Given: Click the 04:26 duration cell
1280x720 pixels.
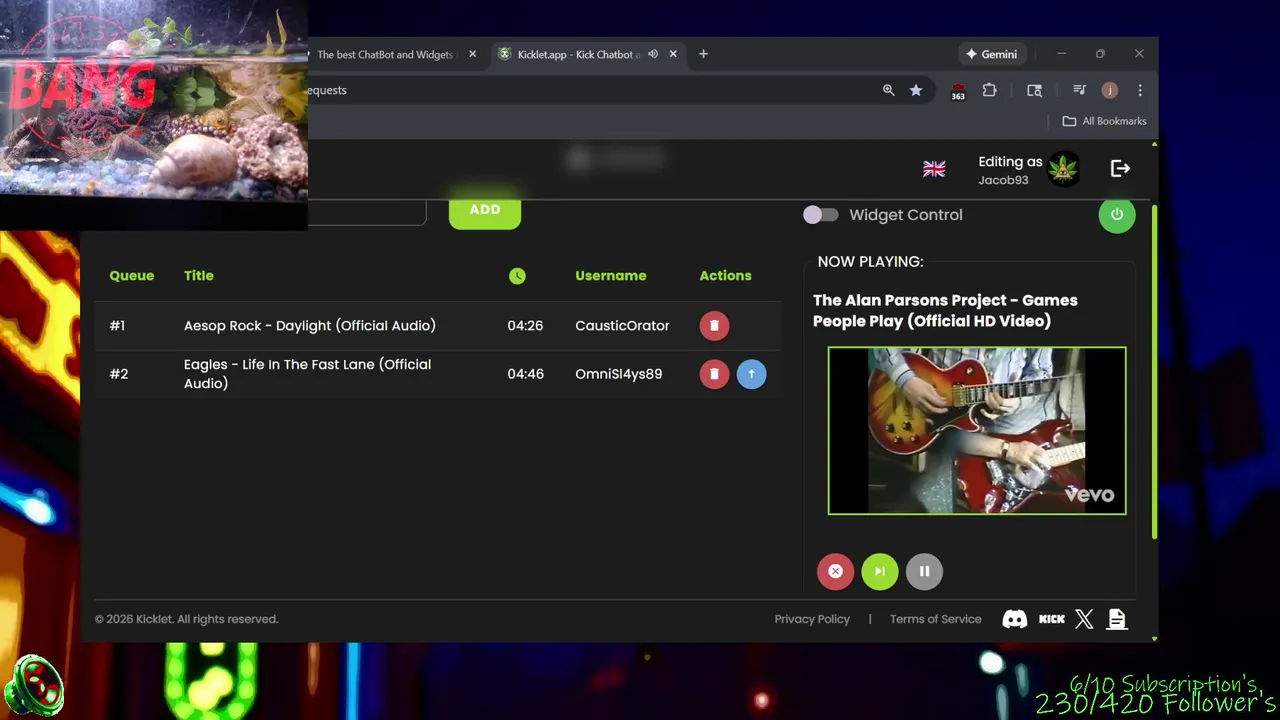Looking at the screenshot, I should 525,325.
